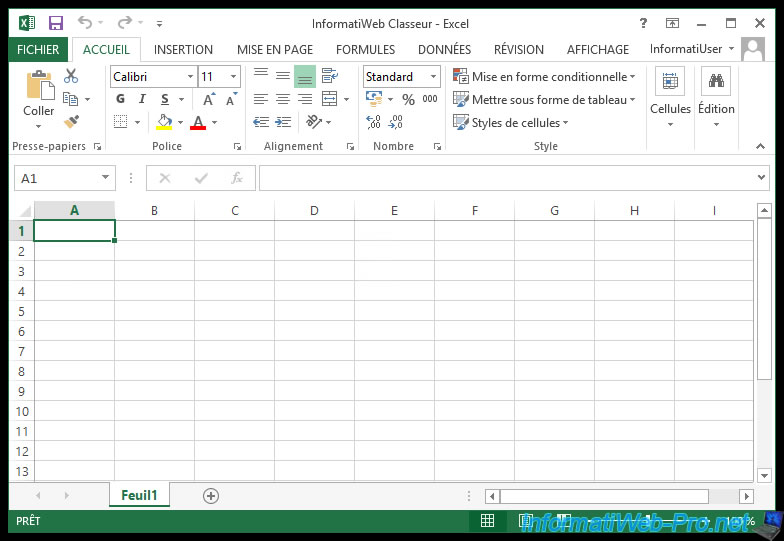Image resolution: width=784 pixels, height=541 pixels.
Task: Apply yellow fill color to the cell
Action: 164,122
